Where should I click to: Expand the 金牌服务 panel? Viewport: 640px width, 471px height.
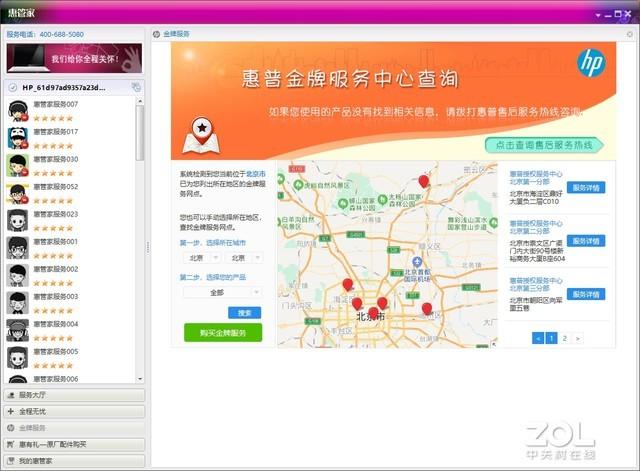(x=74, y=428)
